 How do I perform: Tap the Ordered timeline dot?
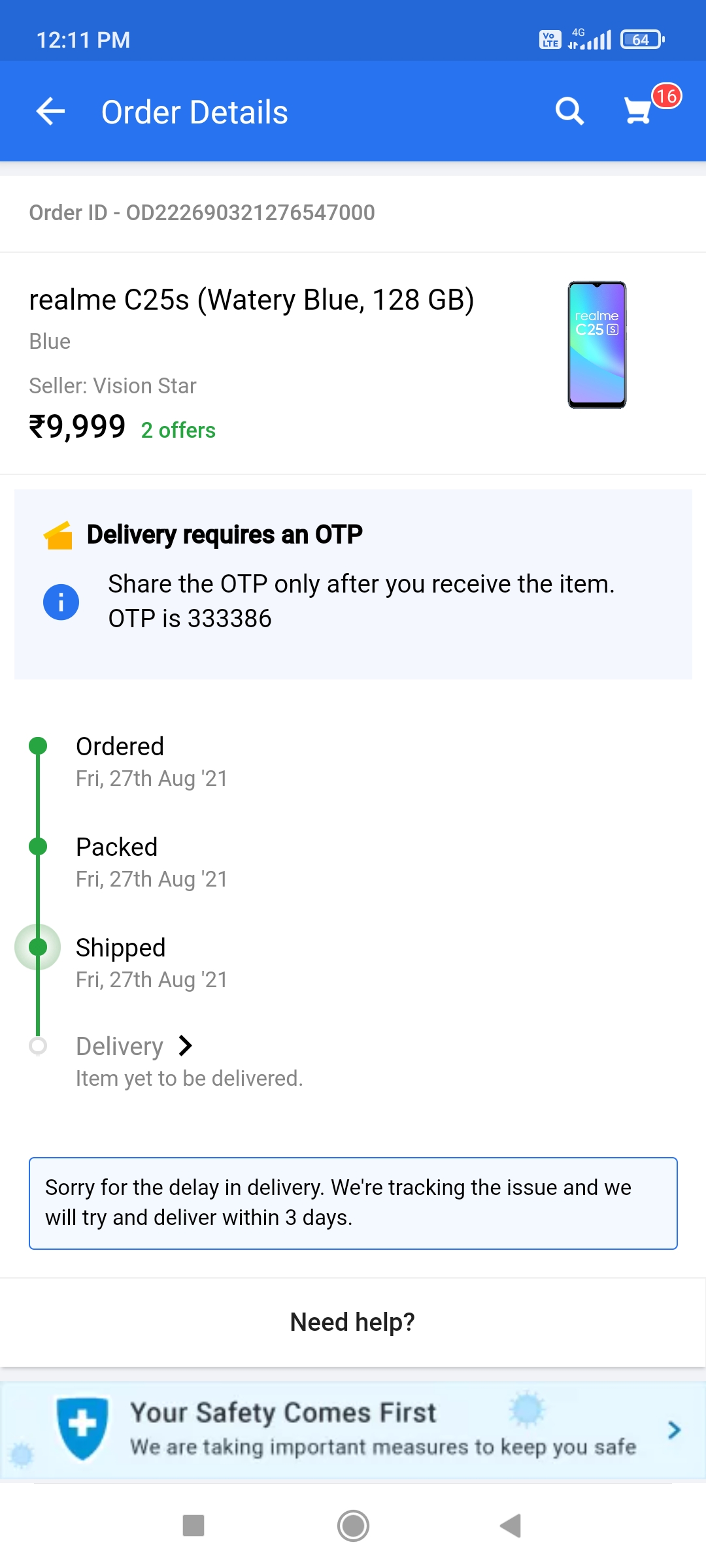[x=38, y=746]
